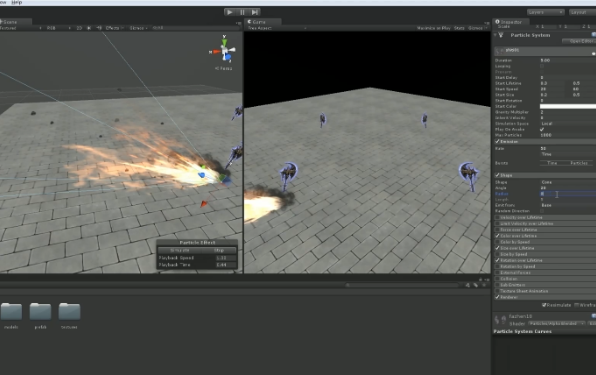Screen dimensions: 596x375
Task: Open the Effects dropdown in Scene toolbar
Action: pyautogui.click(x=114, y=28)
